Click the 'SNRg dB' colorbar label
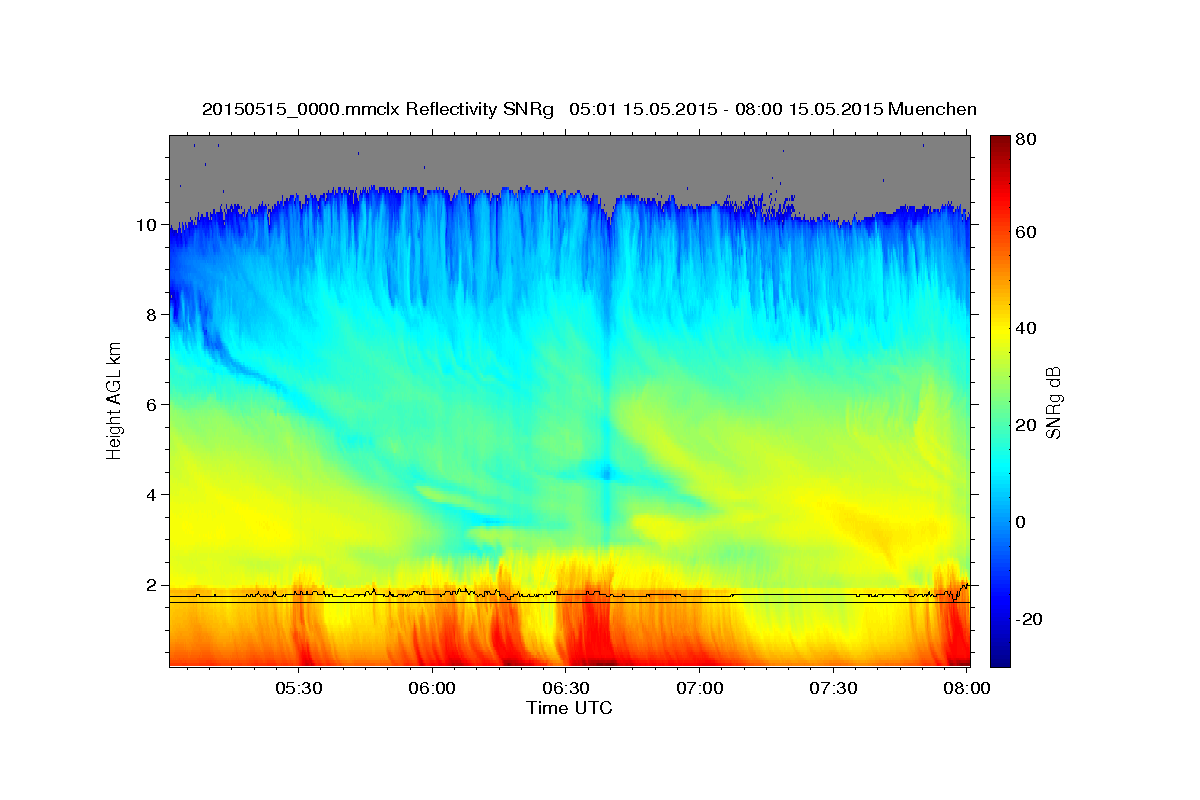 pos(1053,403)
